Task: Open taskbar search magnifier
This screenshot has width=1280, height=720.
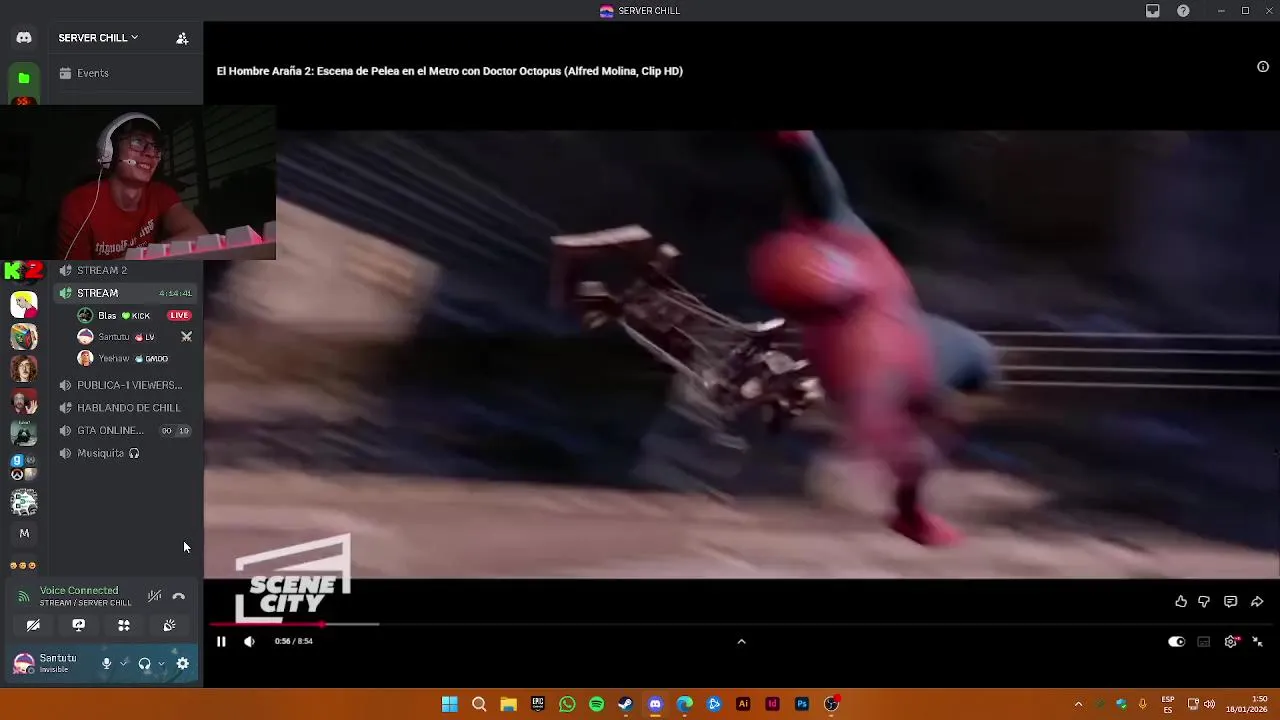Action: click(x=479, y=704)
